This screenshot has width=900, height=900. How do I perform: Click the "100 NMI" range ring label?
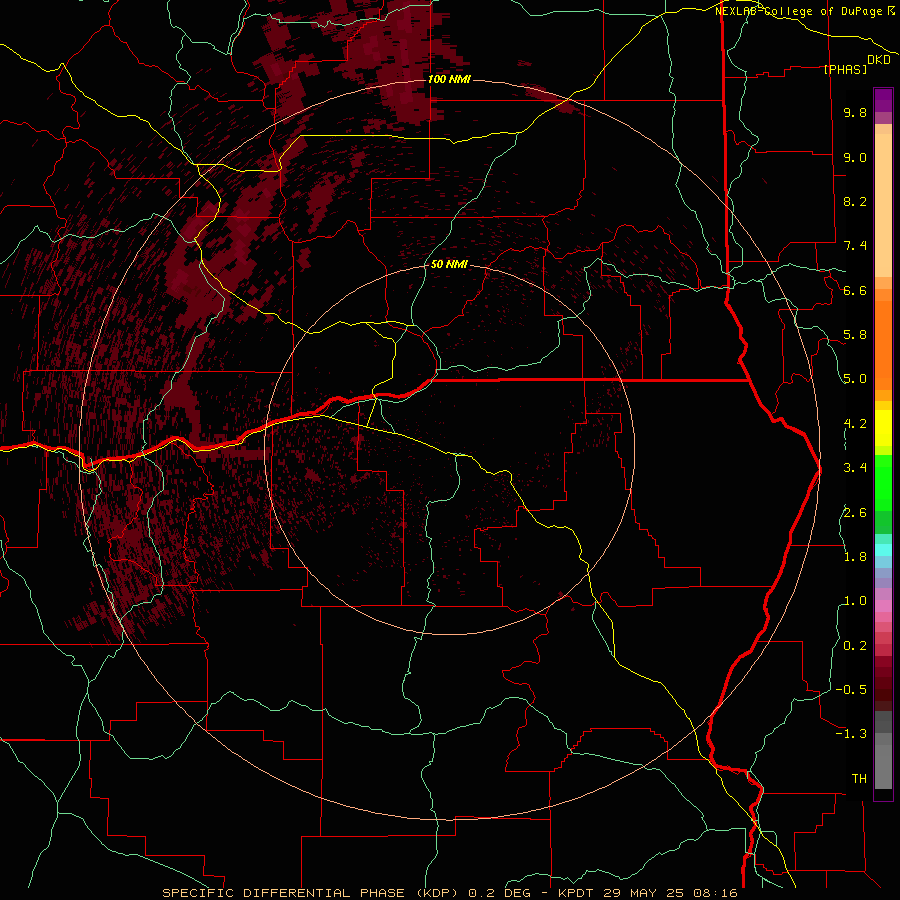(449, 79)
